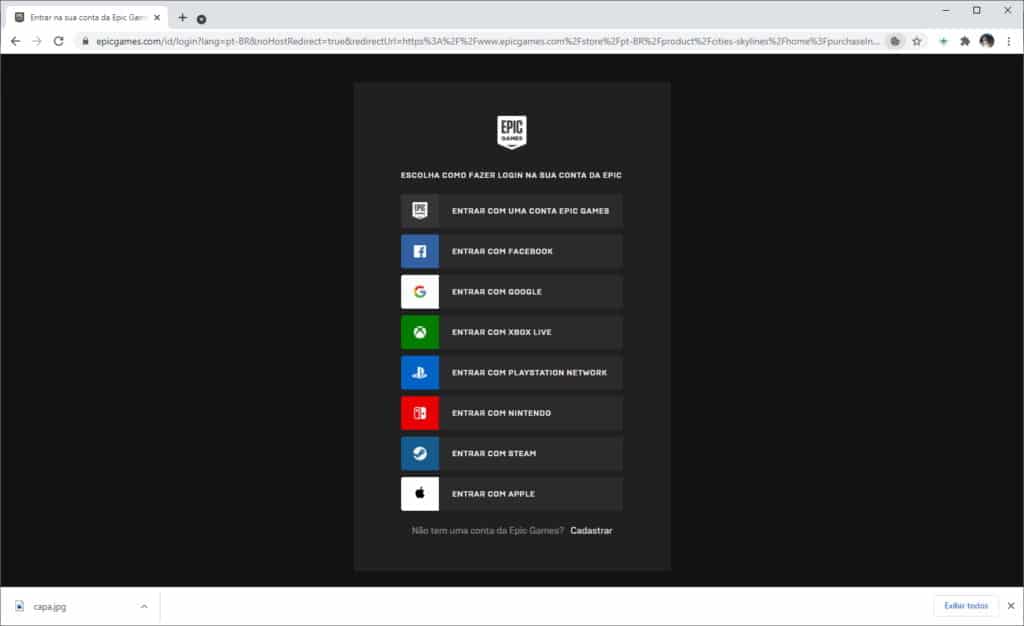Click the Epic Games shield login icon
The height and width of the screenshot is (626, 1024).
[x=420, y=211]
